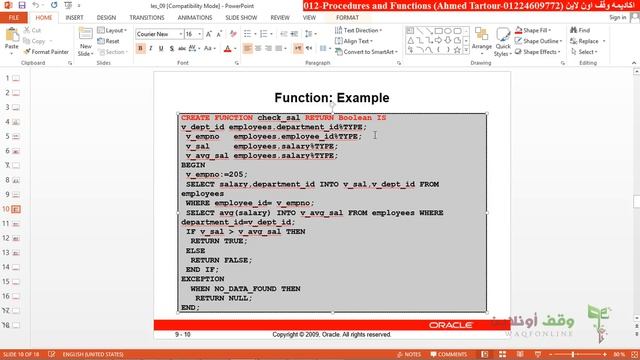Toggle Center alignment button
The width and height of the screenshot is (640, 360).
pos(258,49)
